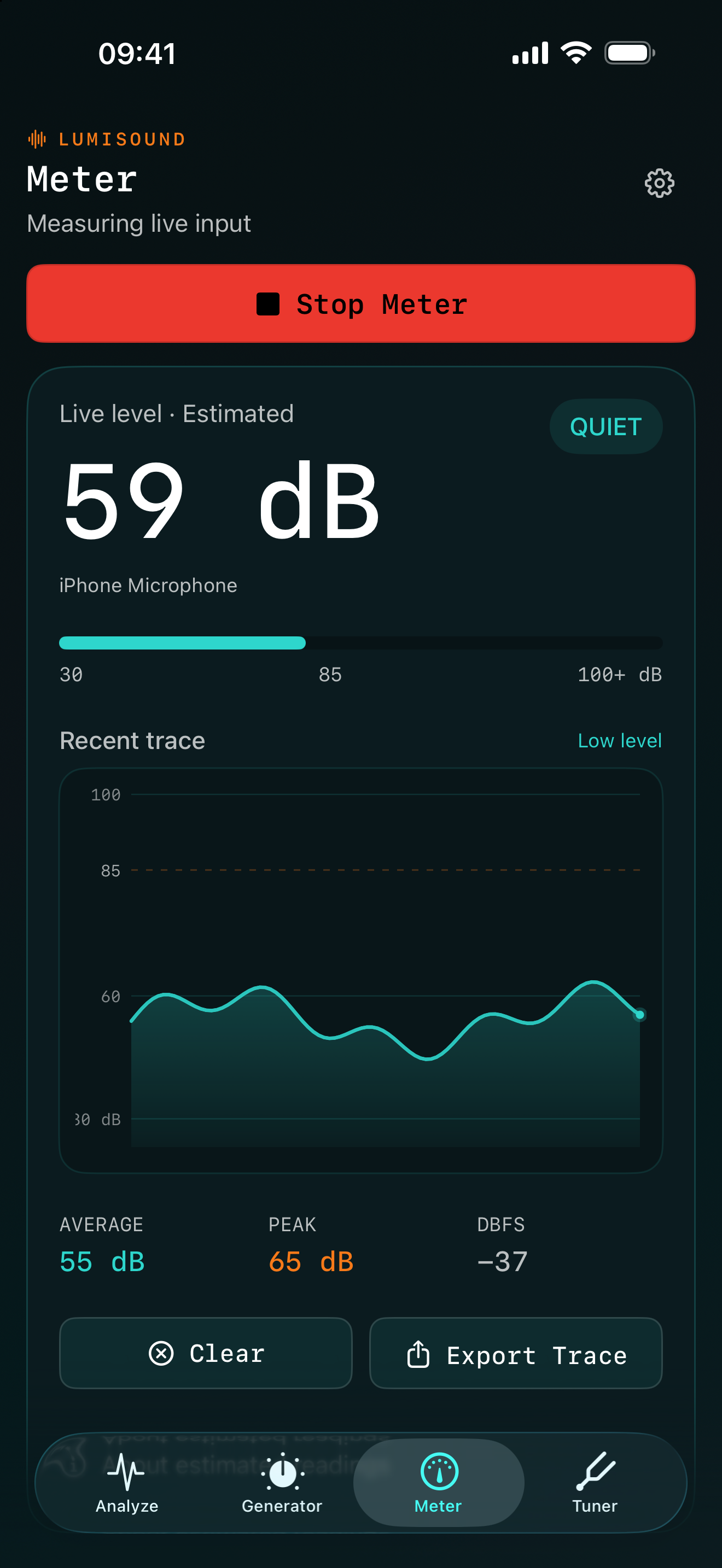Tap the LumiSound waveform logo icon
This screenshot has height=1568, width=722.
pos(37,139)
